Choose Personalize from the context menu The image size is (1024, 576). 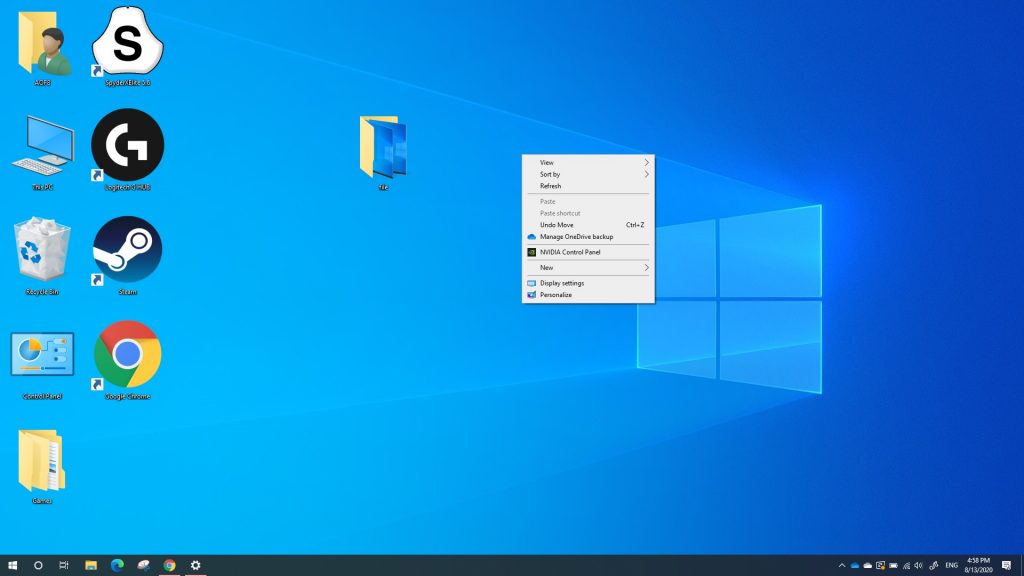tap(588, 295)
